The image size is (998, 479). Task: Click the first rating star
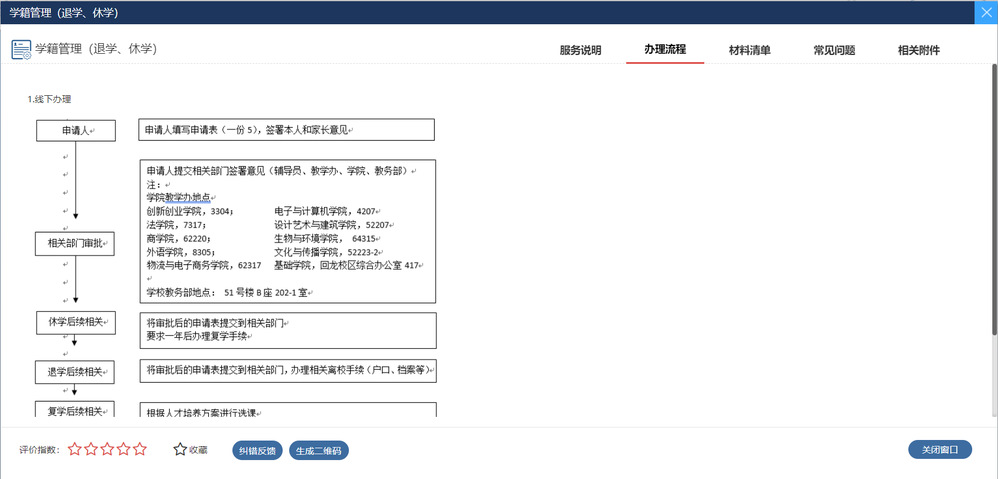[75, 450]
